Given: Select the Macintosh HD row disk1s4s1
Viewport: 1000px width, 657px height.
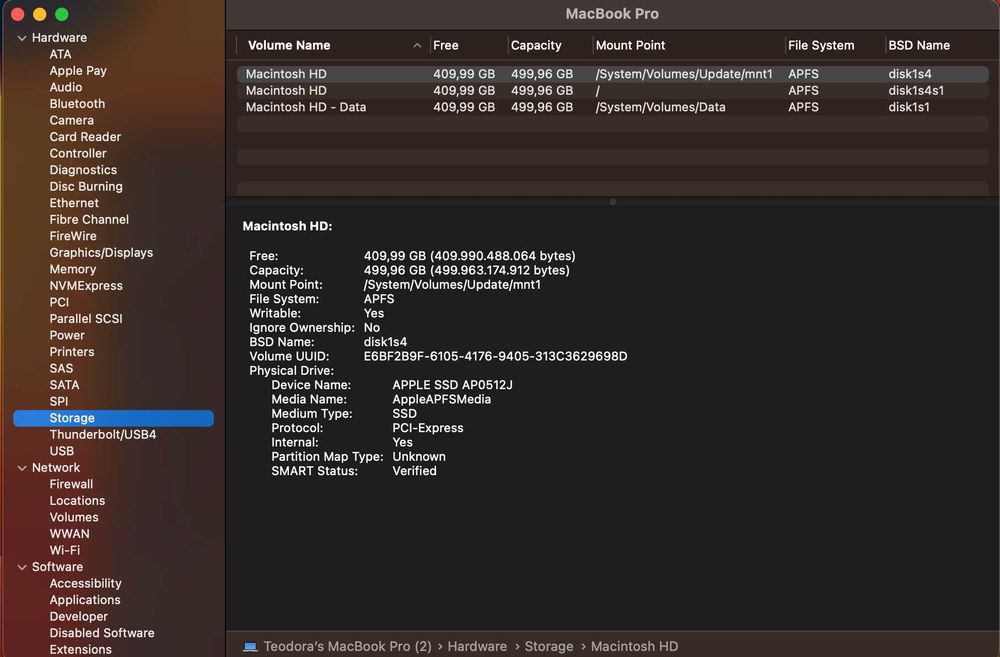Looking at the screenshot, I should tap(612, 91).
